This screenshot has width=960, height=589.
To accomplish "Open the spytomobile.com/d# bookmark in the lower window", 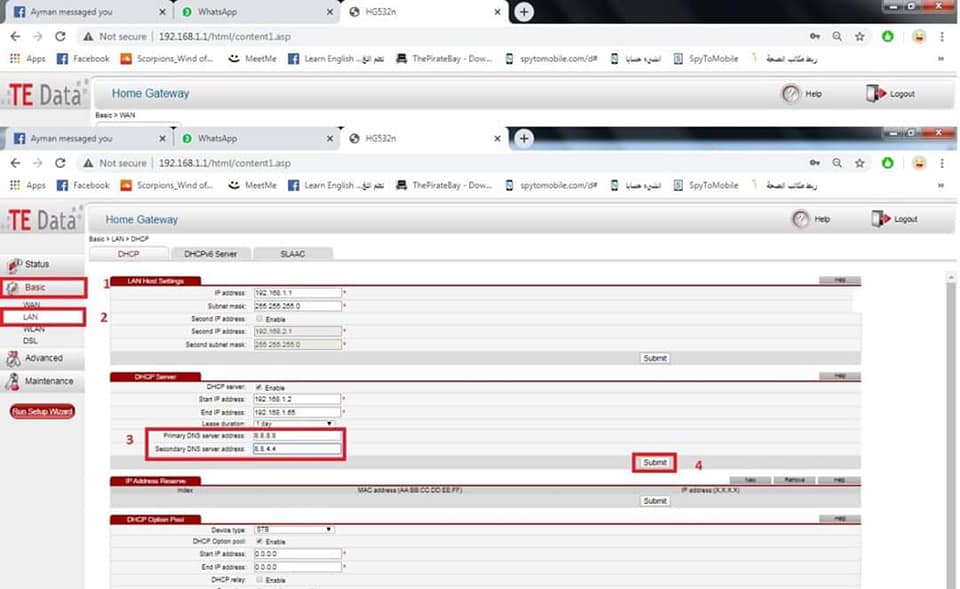I will (x=550, y=185).
